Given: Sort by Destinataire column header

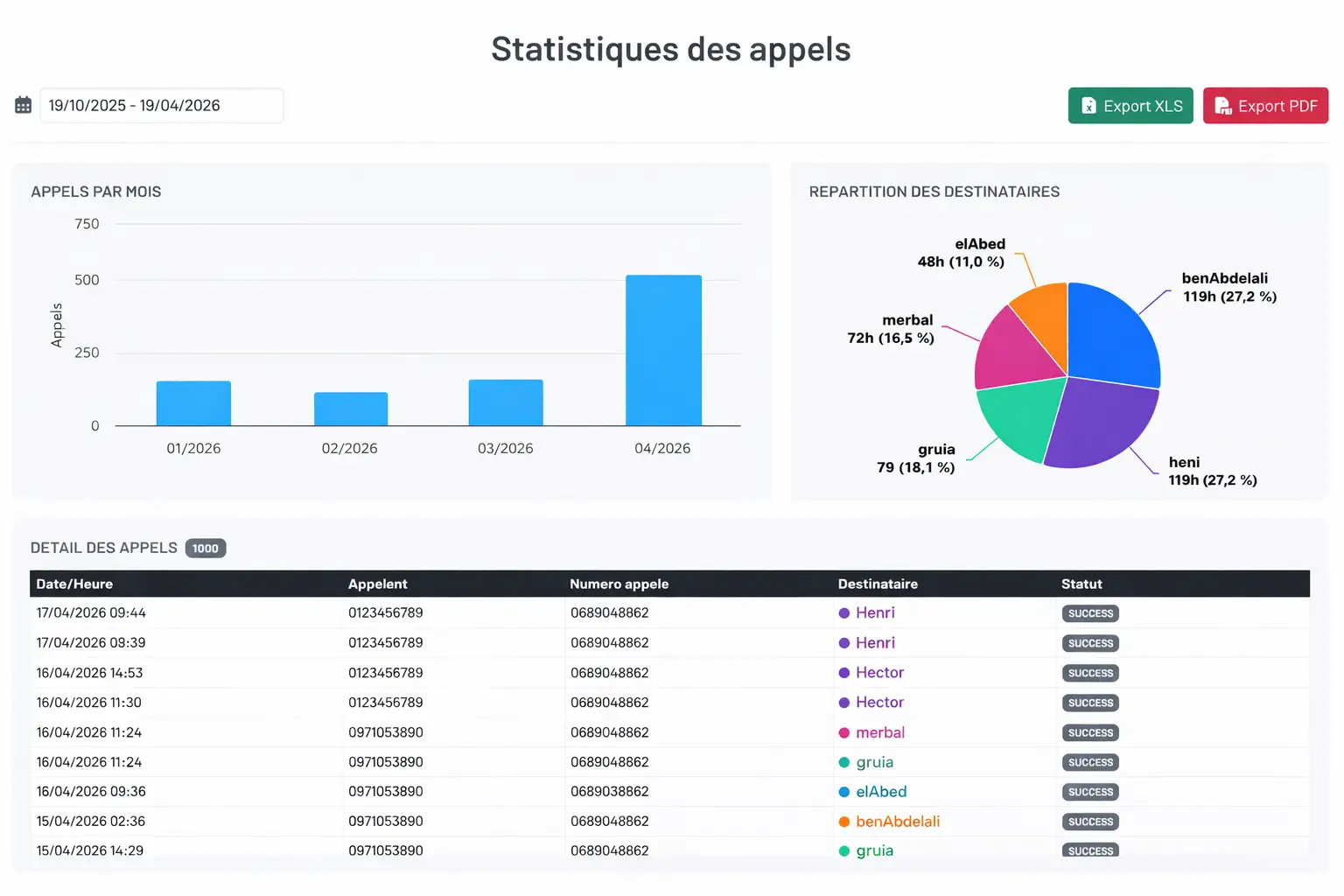Looking at the screenshot, I should [878, 584].
